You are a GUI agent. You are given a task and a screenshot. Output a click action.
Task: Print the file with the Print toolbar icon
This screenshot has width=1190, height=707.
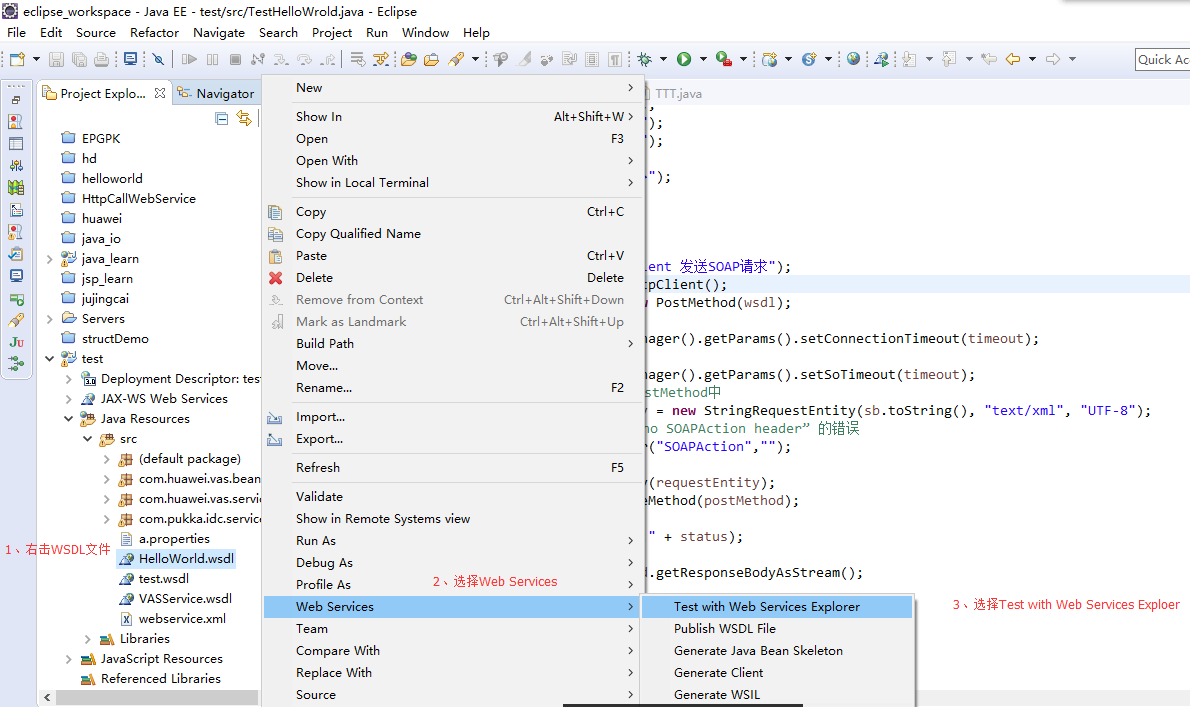tap(99, 58)
